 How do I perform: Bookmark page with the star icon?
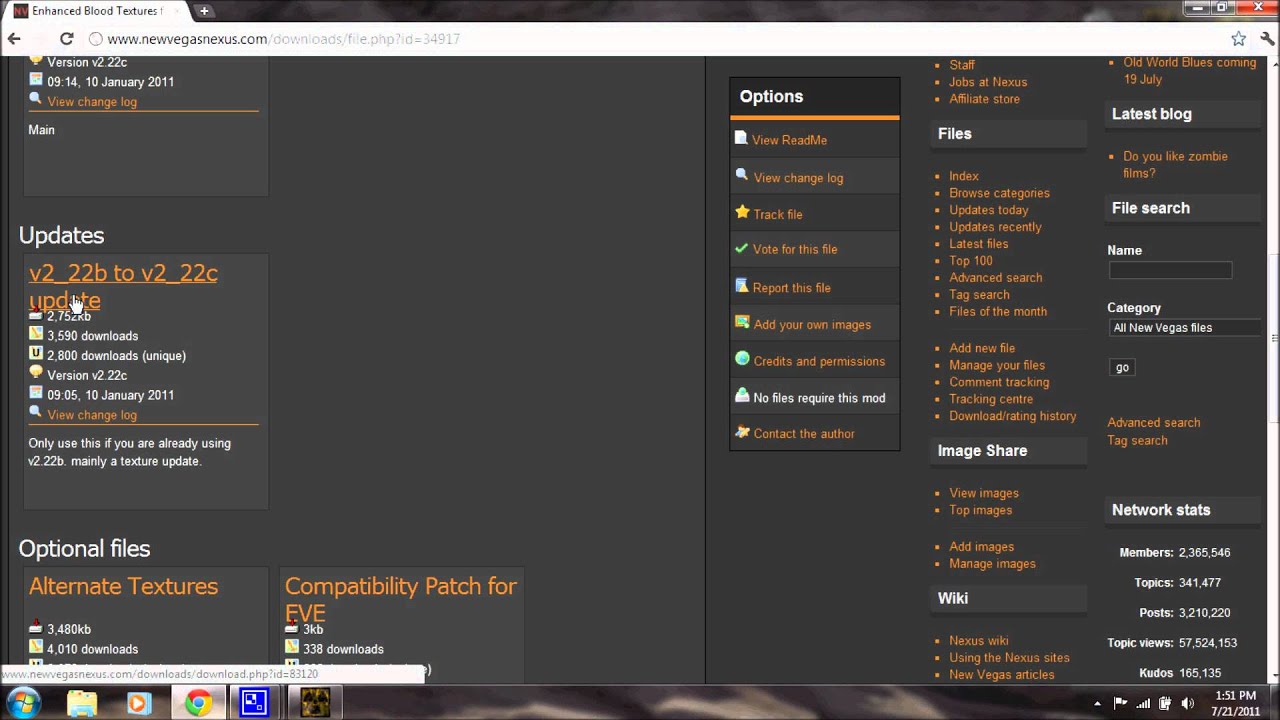(x=1238, y=39)
